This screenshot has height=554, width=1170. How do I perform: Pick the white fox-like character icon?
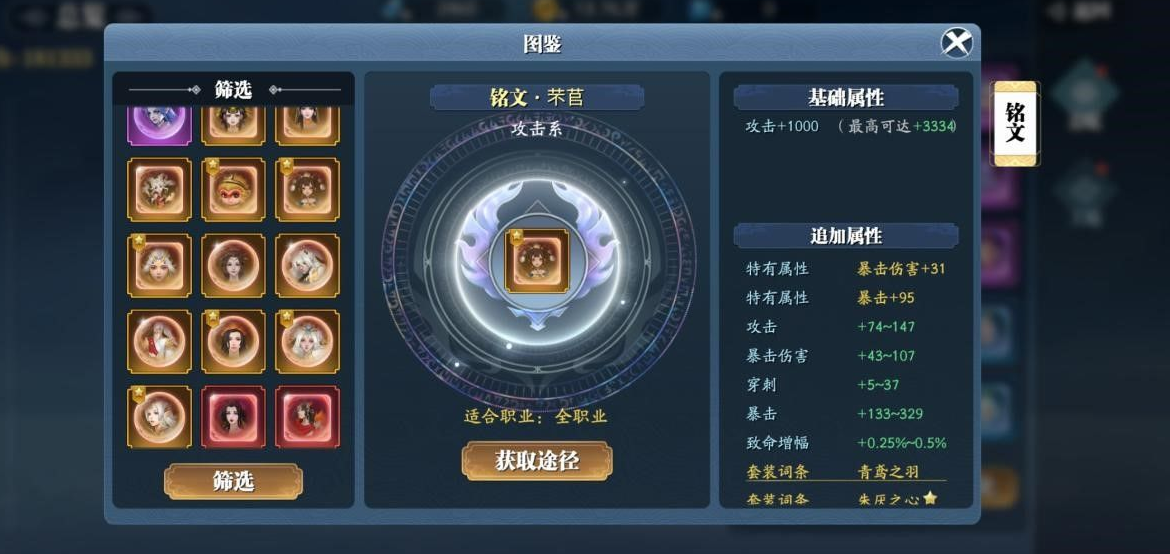coord(307,266)
